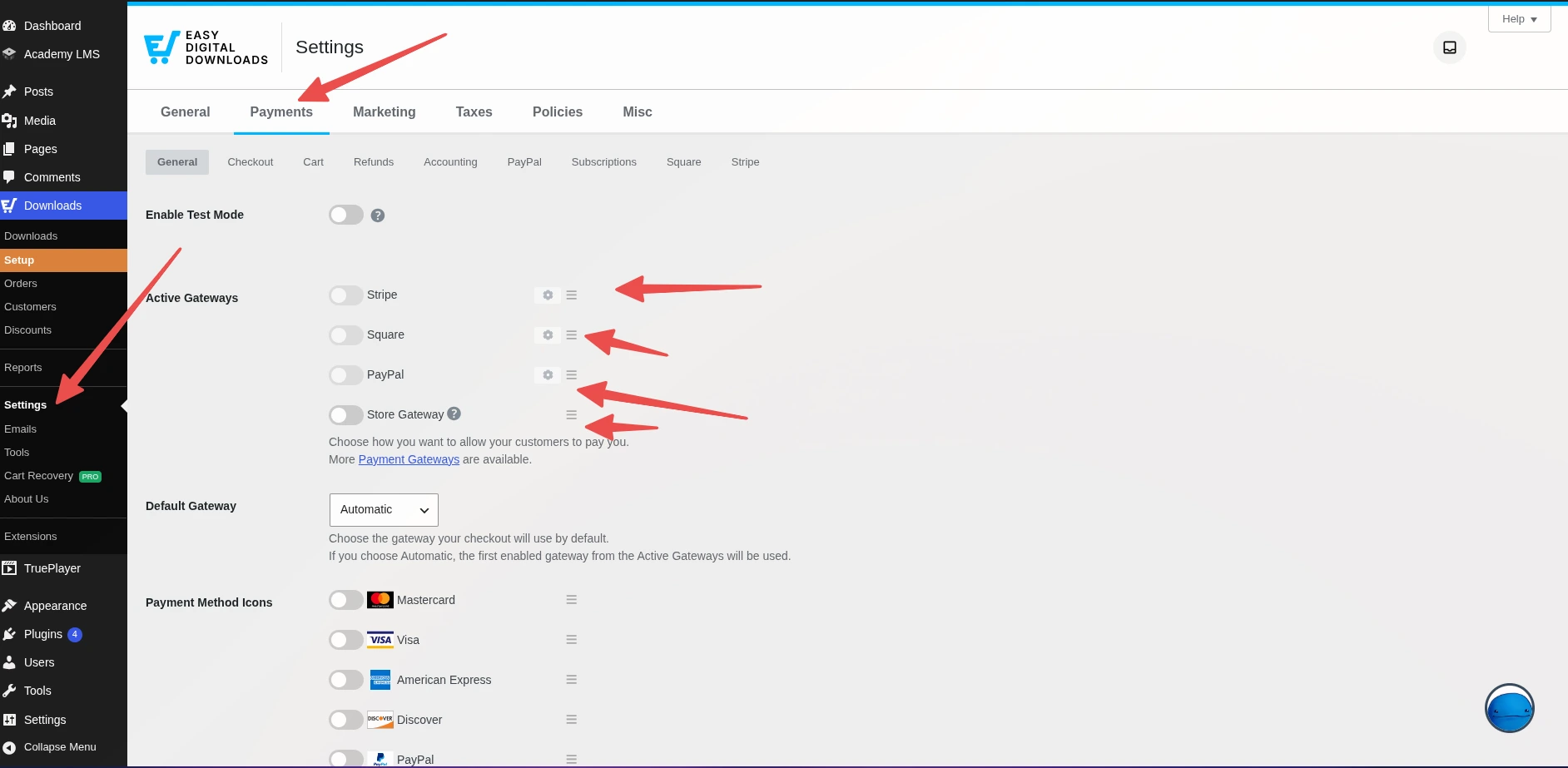Screen dimensions: 1568x768
Task: Click the Store Gateway help icon
Action: (x=454, y=414)
